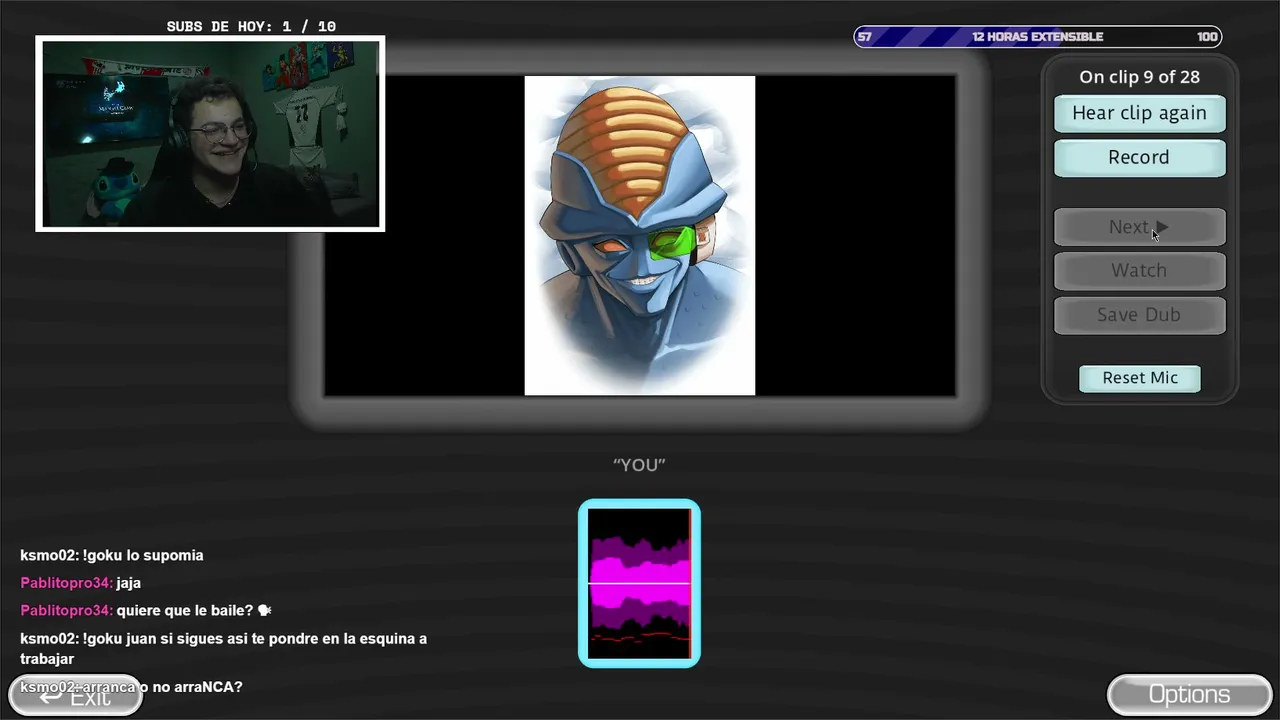Go to the Next clip
Image resolution: width=1280 pixels, height=720 pixels.
coord(1139,227)
